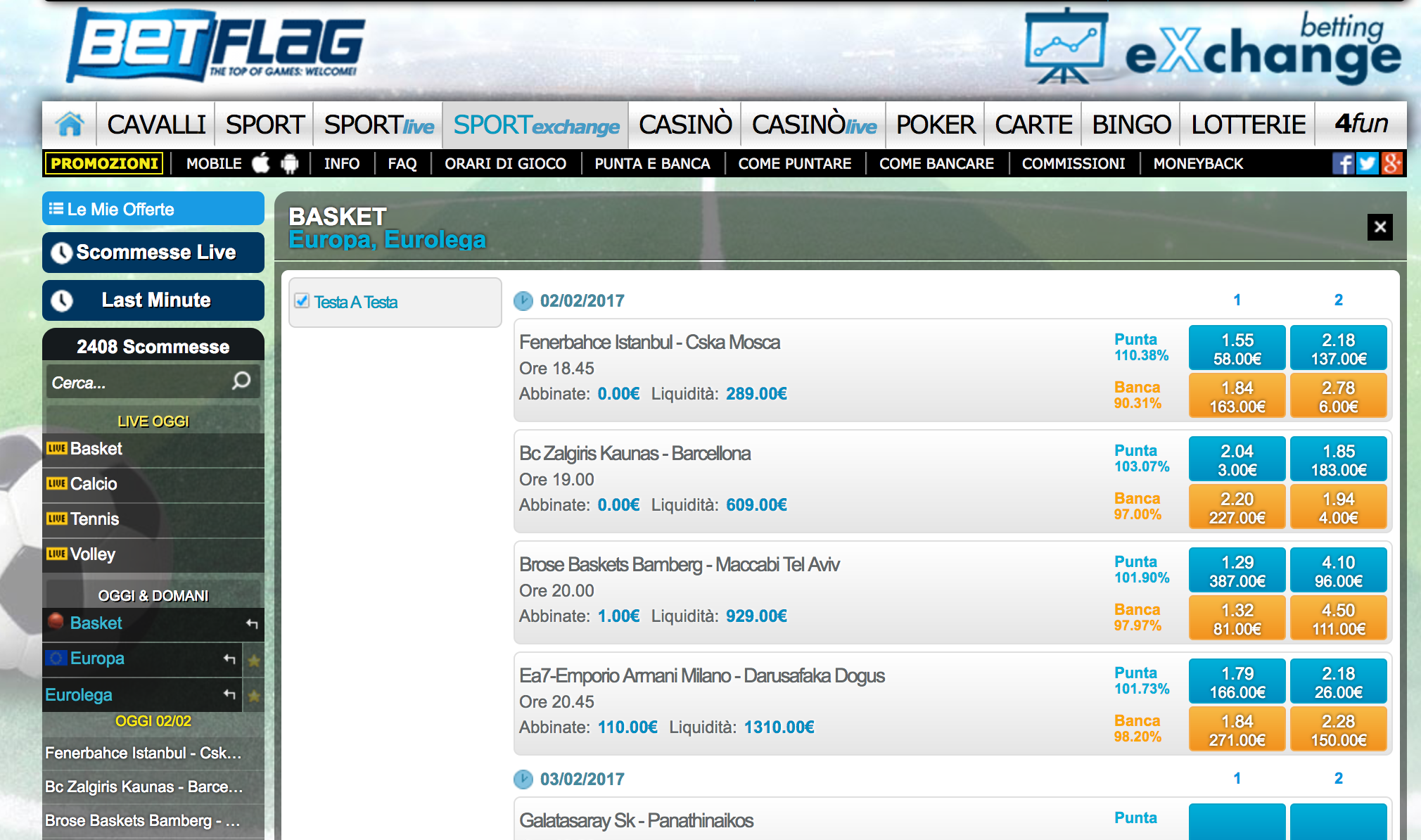The width and height of the screenshot is (1421, 840).
Task: Click the BetFlag logo
Action: tap(217, 45)
